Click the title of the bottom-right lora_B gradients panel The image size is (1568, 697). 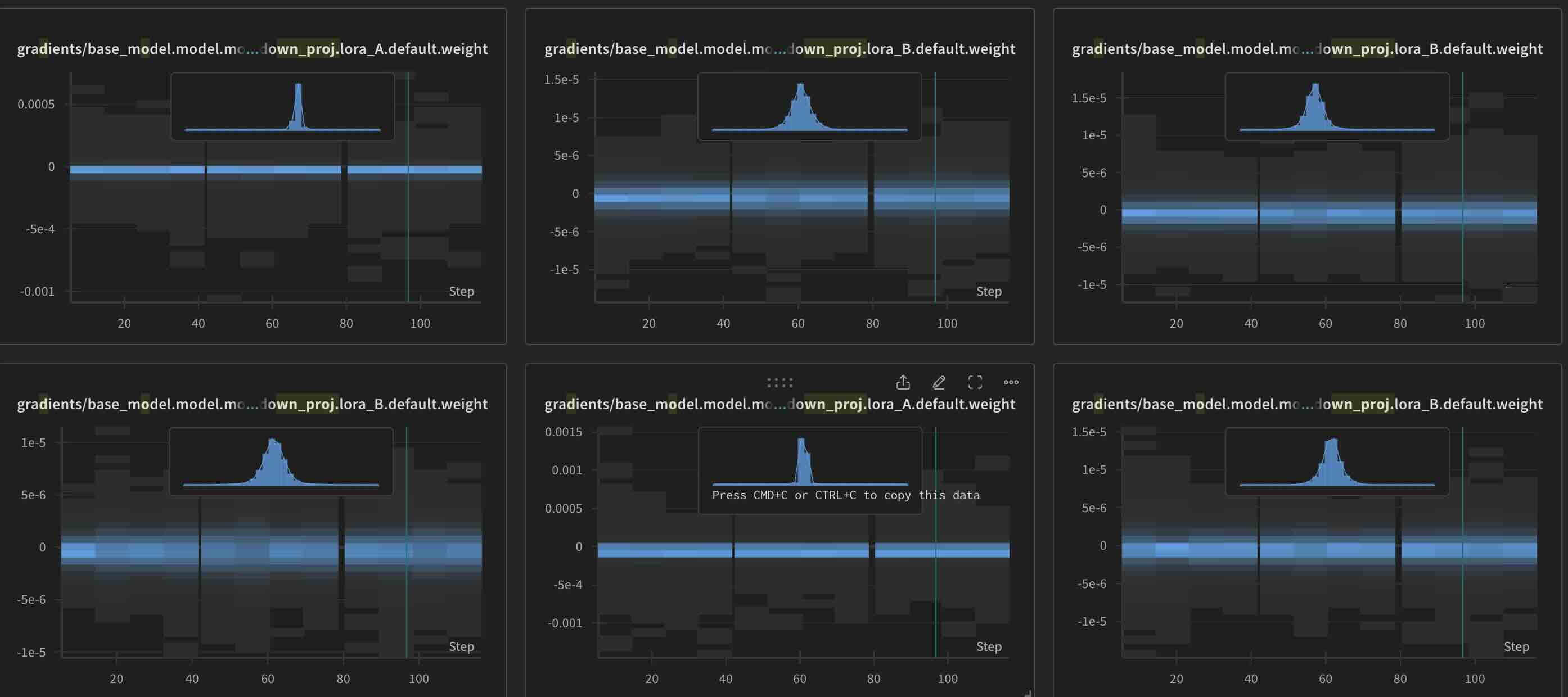(x=1307, y=404)
